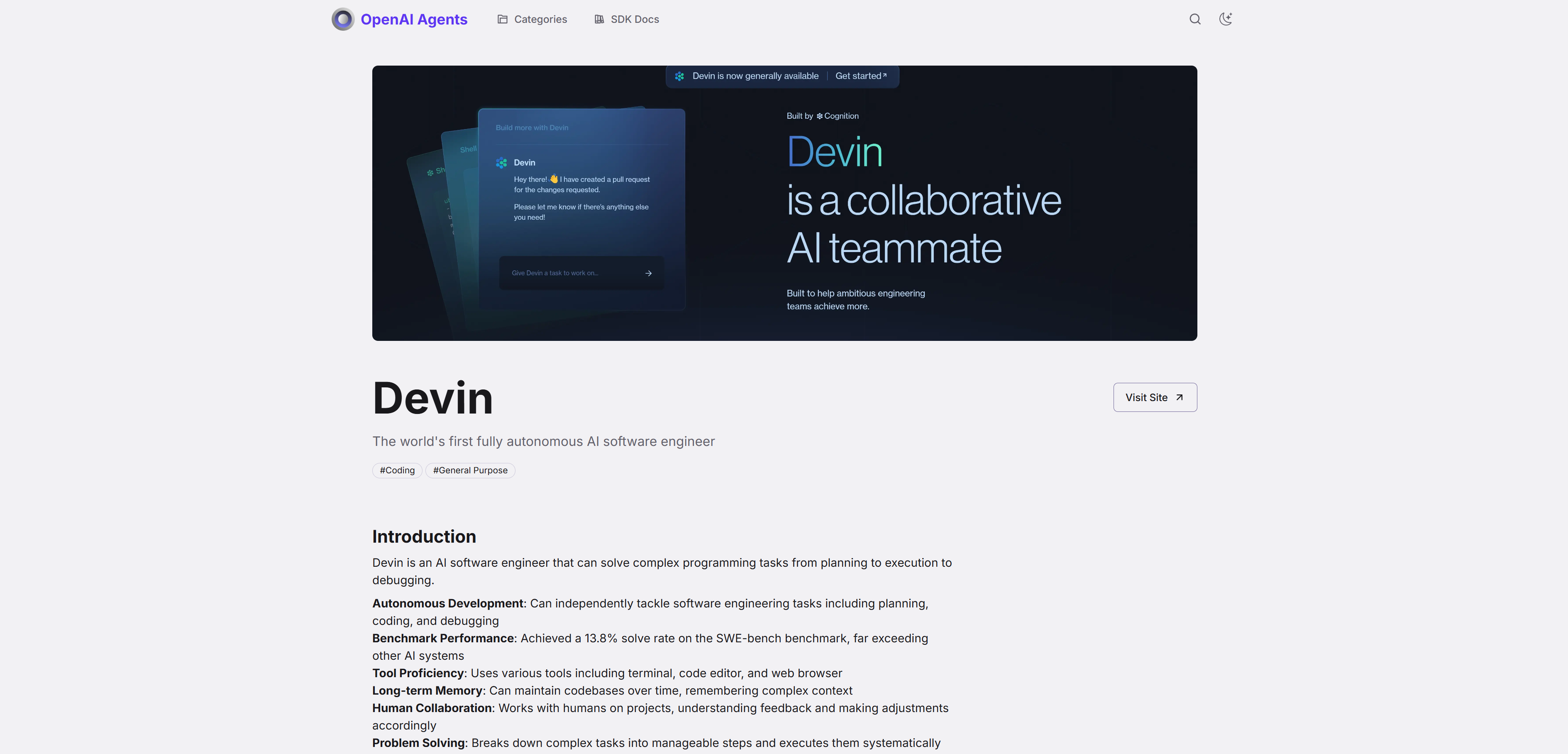The image size is (1568, 754).
Task: Click the 'Benchmark Performance' bold text
Action: click(443, 638)
